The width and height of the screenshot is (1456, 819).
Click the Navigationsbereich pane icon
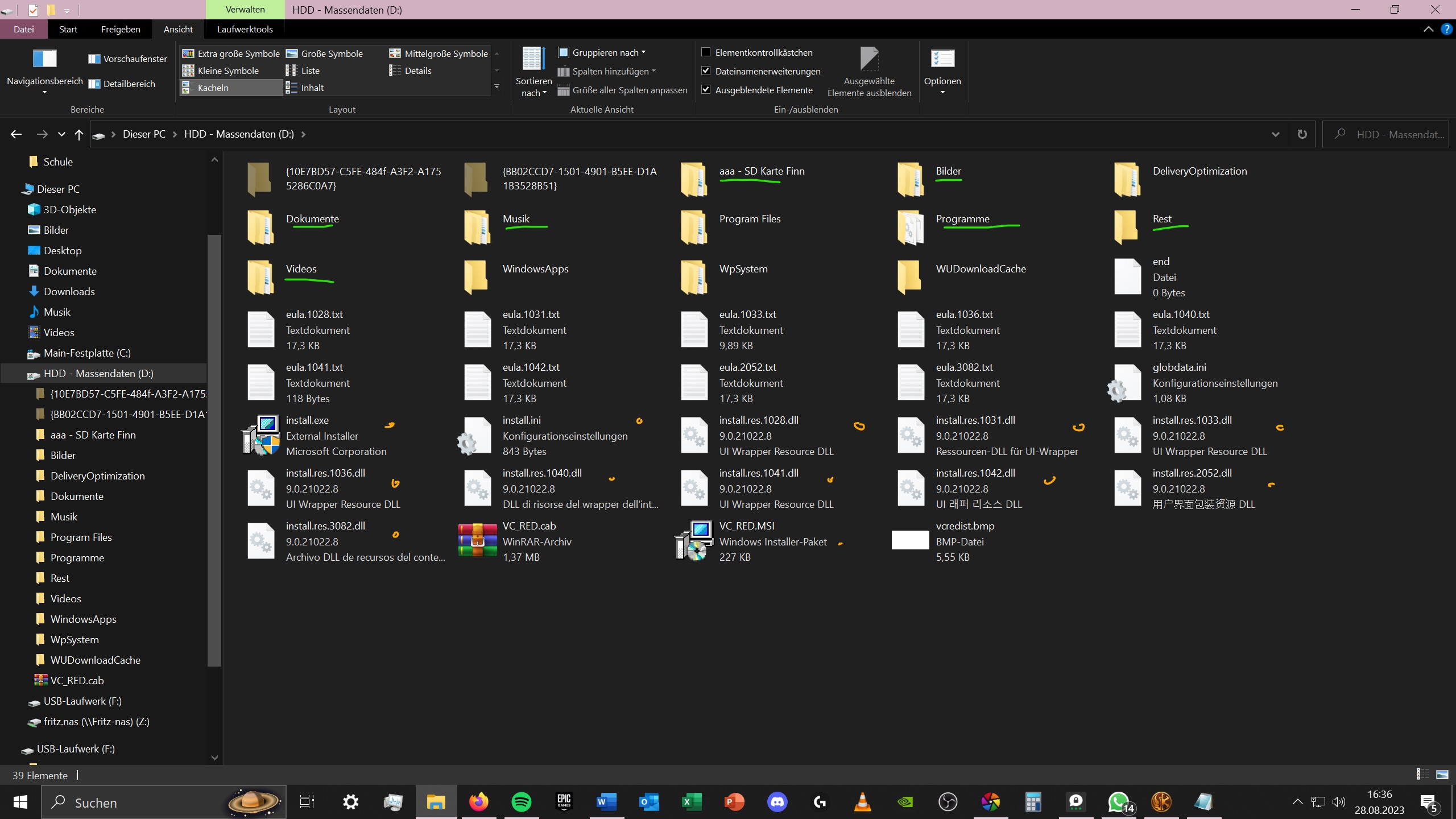pos(44,59)
